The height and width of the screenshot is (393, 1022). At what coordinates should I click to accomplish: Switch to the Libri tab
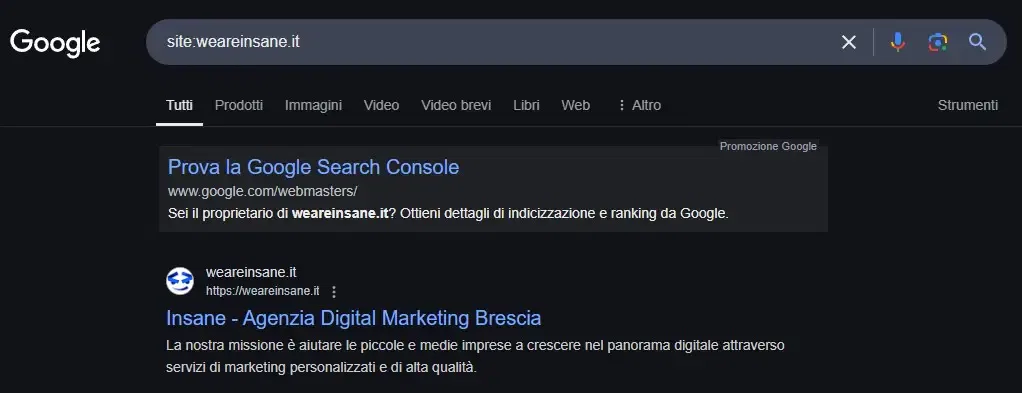526,105
